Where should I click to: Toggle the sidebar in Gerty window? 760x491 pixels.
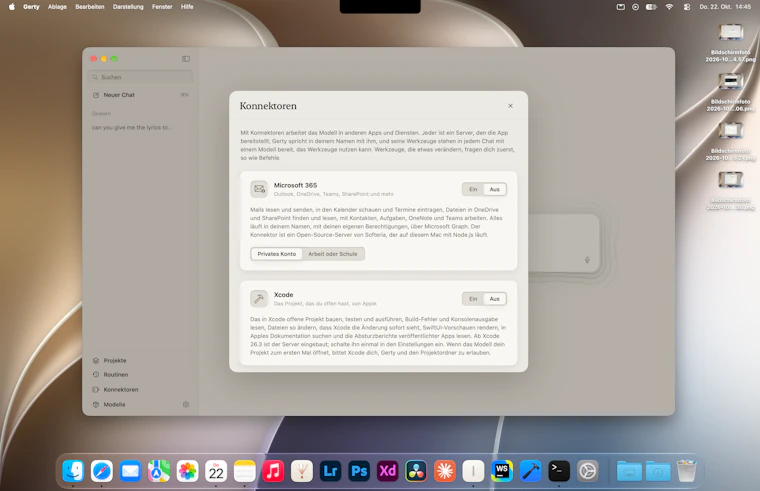186,59
